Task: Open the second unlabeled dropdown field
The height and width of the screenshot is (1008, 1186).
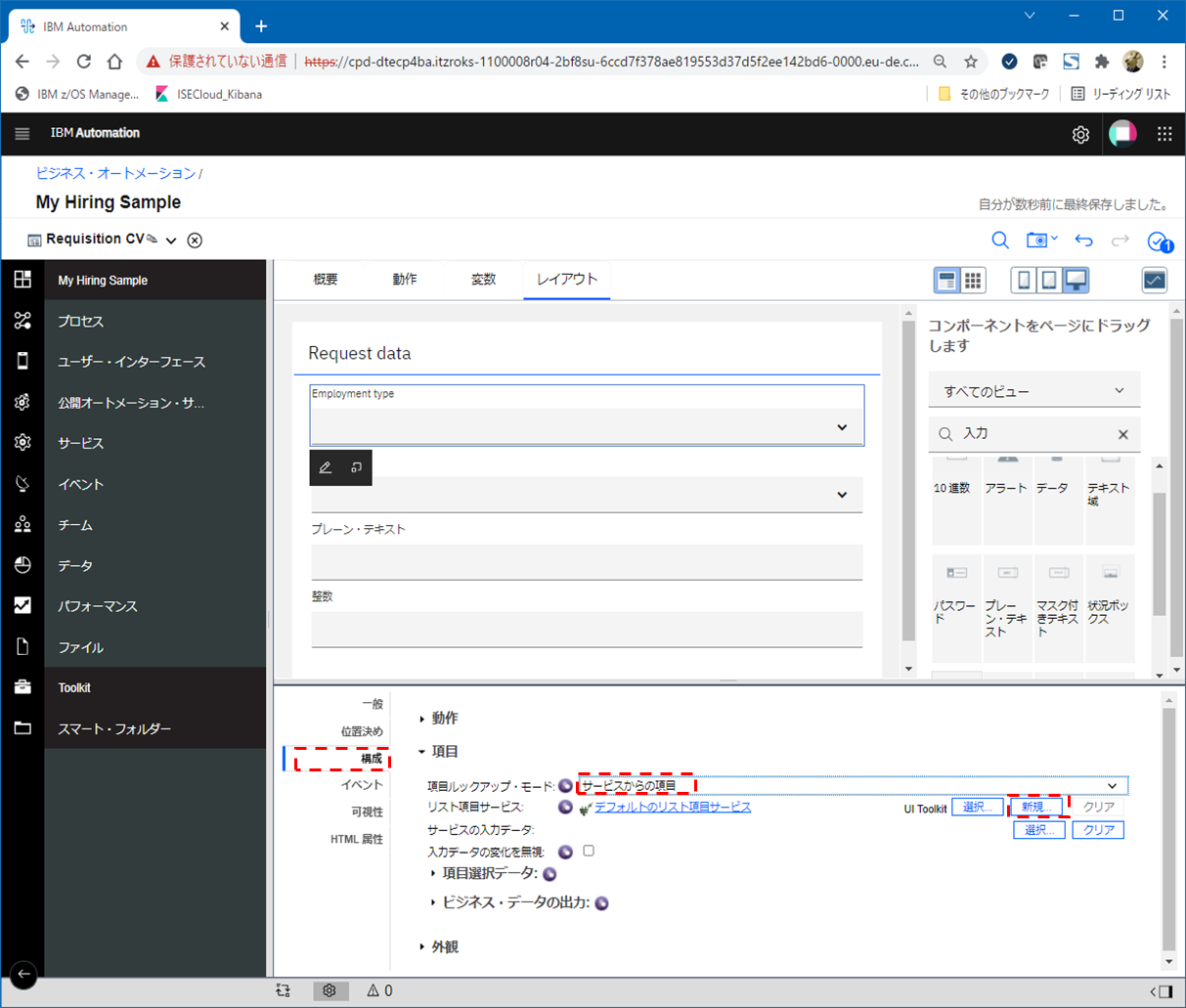Action: [587, 495]
